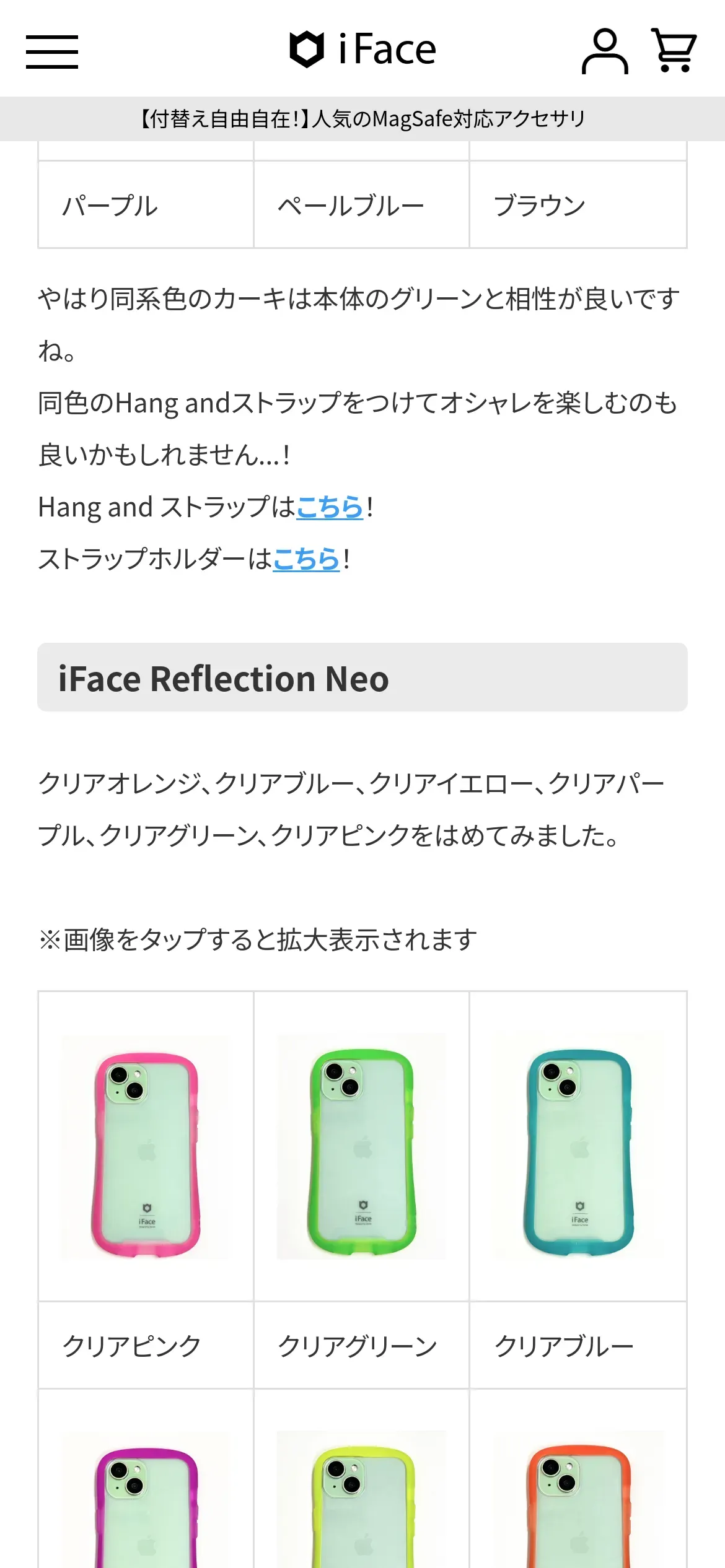Tap the MagSafe accessory announcement banner
Viewport: 725px width, 1568px height.
362,118
